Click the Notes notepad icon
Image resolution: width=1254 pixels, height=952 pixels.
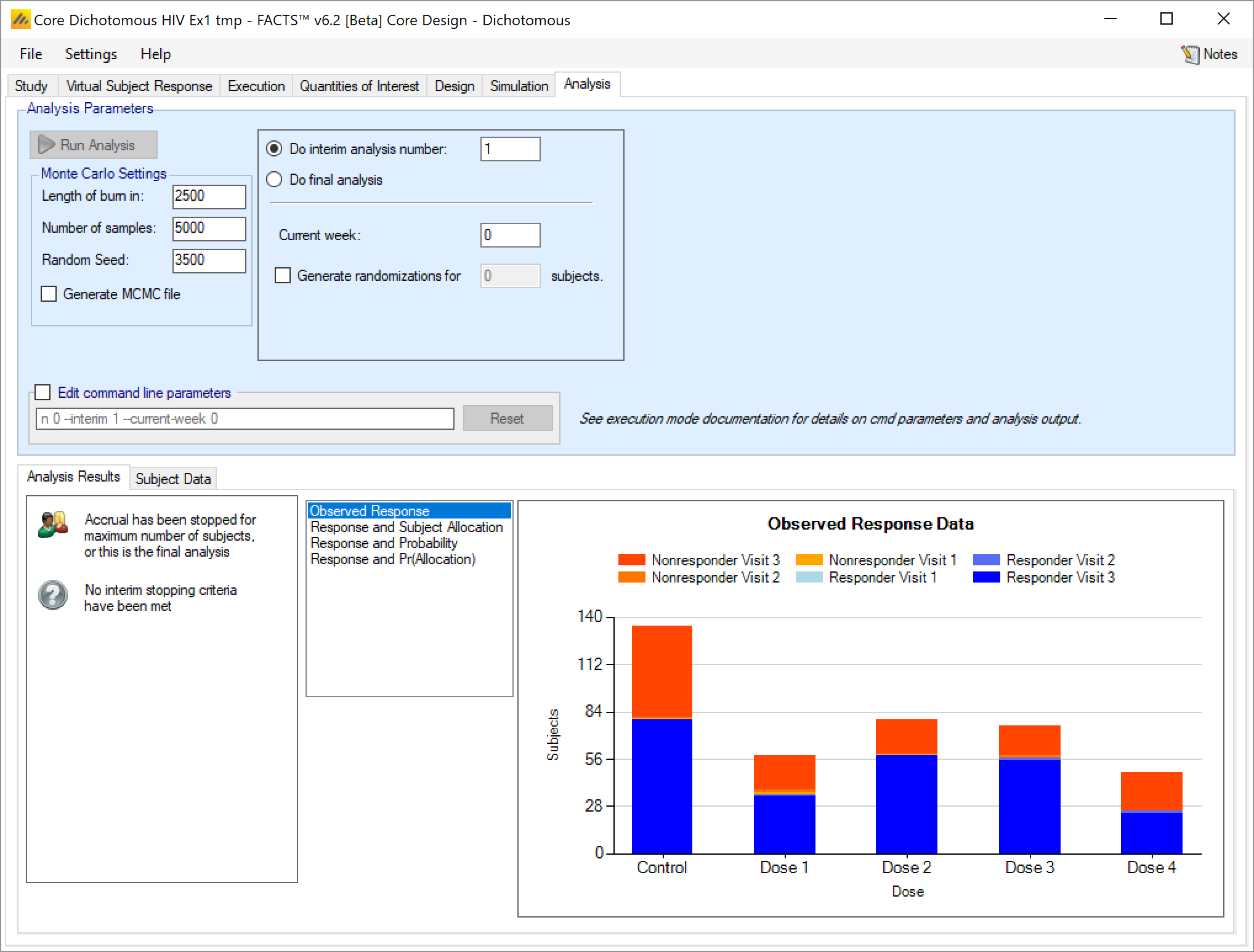point(1190,55)
